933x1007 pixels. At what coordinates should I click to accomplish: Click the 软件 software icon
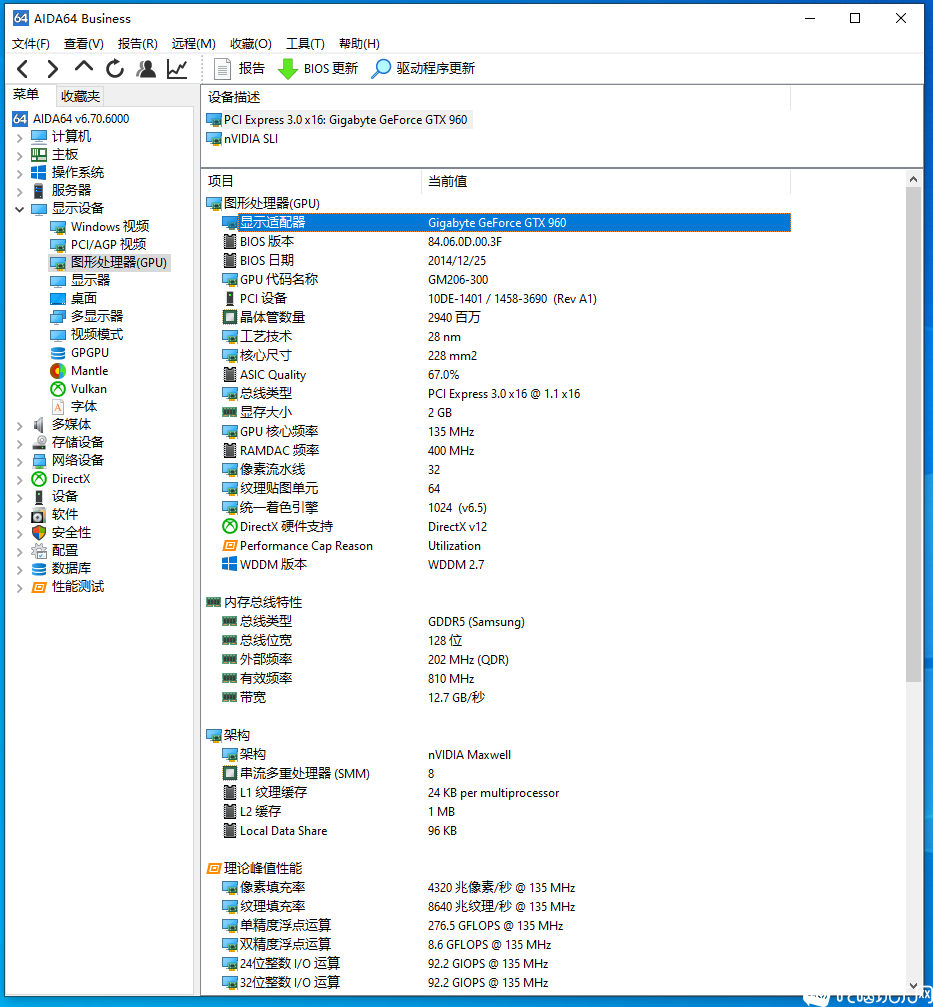(x=39, y=514)
